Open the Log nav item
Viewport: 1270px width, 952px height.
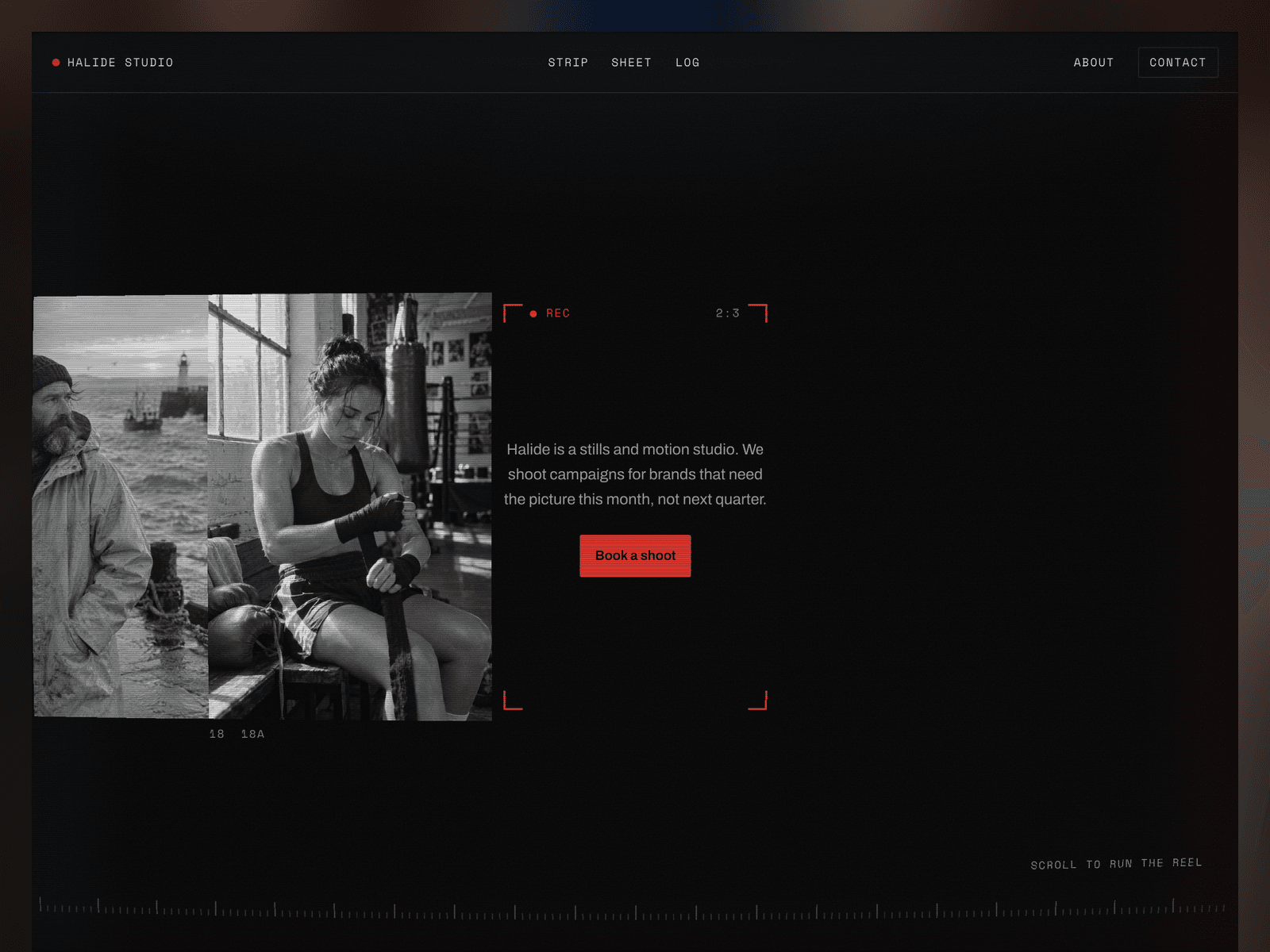click(x=687, y=63)
